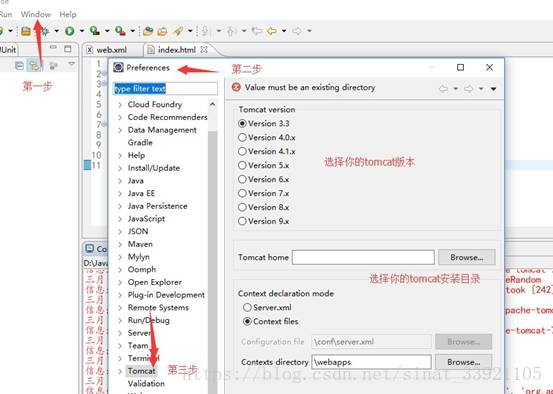
Task: Select Java EE in the preferences tree
Action: pyautogui.click(x=141, y=193)
